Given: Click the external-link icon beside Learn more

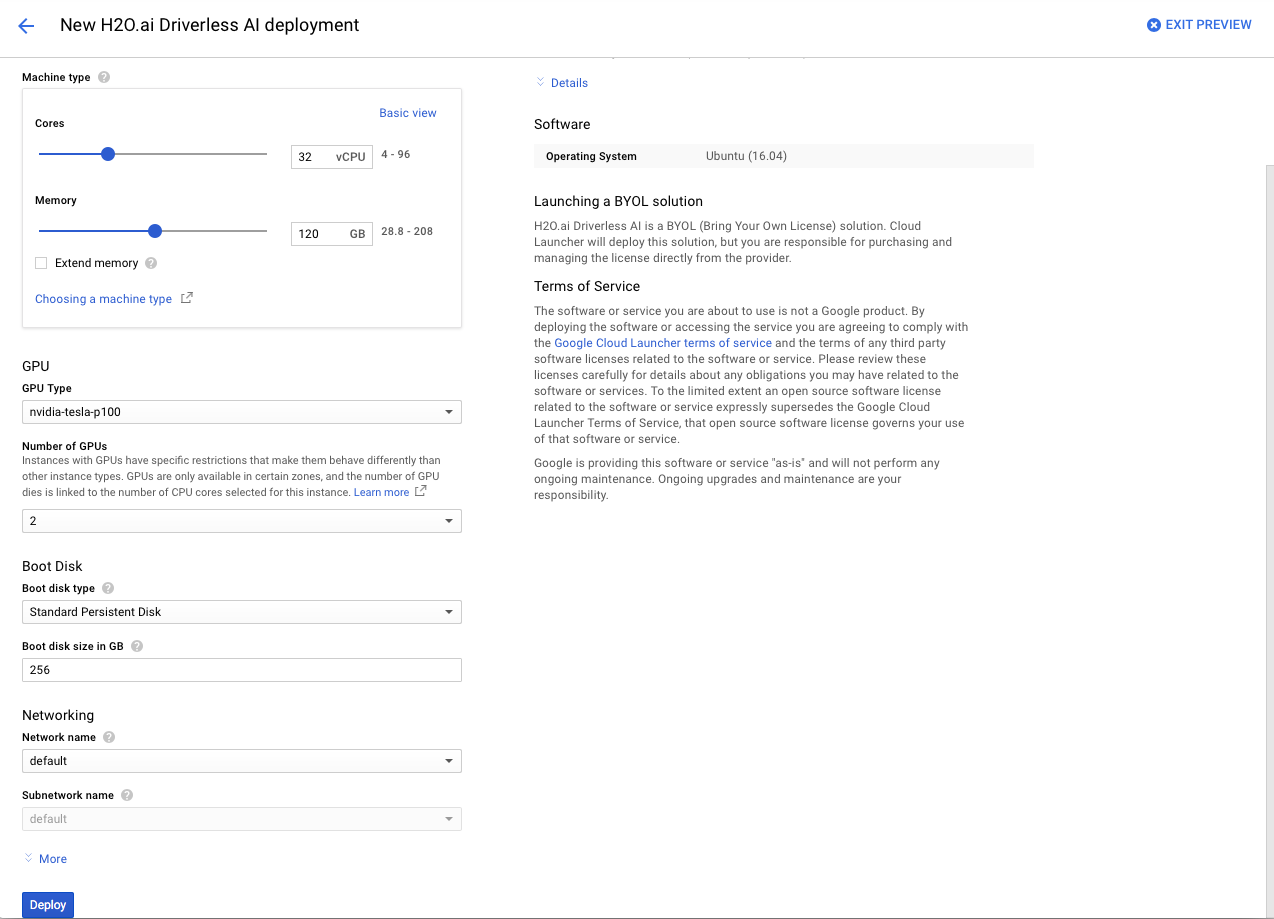Looking at the screenshot, I should point(418,490).
